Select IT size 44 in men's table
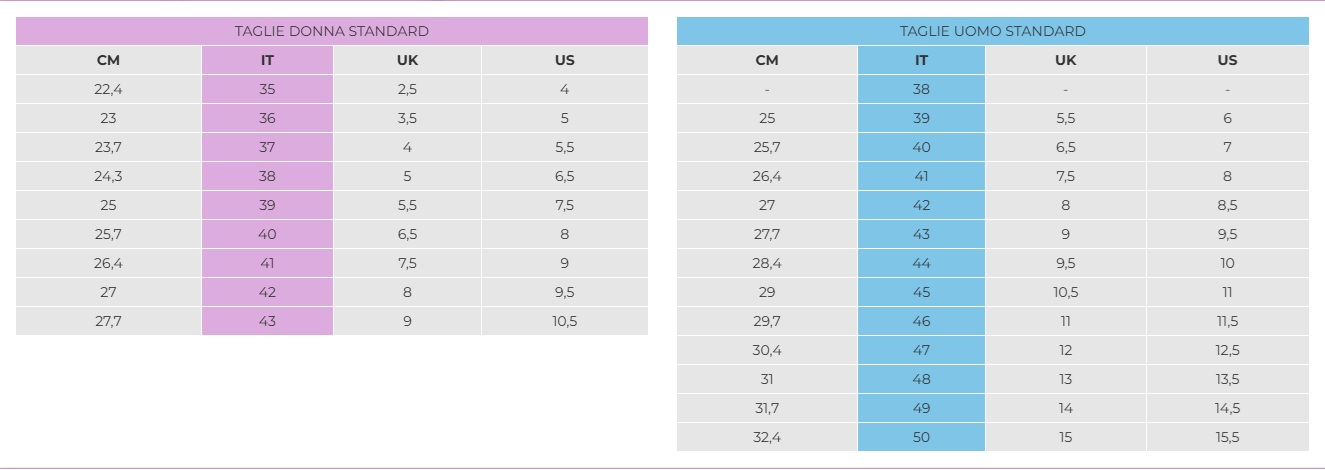Image resolution: width=1325 pixels, height=470 pixels. click(921, 263)
